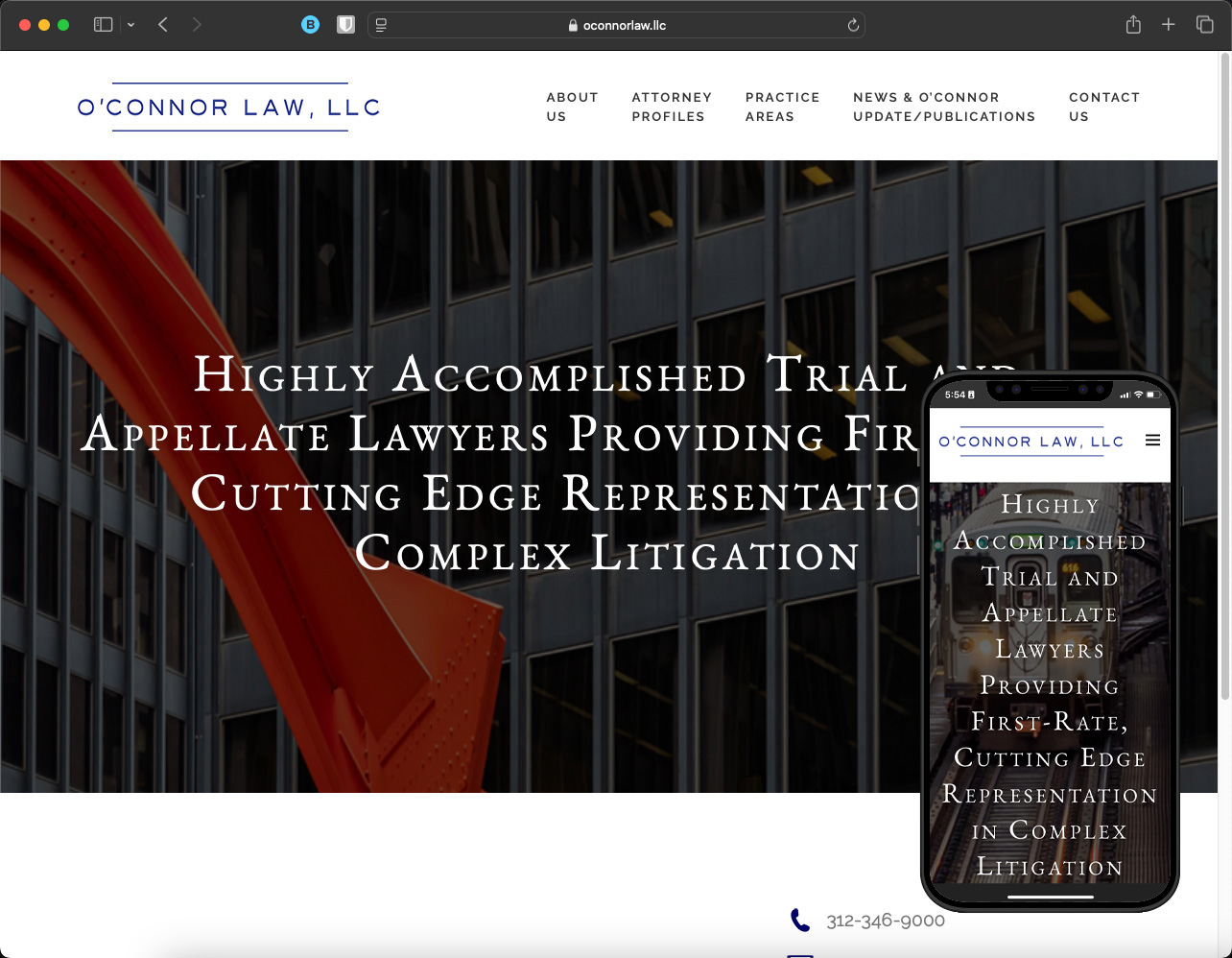The height and width of the screenshot is (958, 1232).
Task: Click the O'Connor Law, LLC logo
Action: [x=229, y=107]
